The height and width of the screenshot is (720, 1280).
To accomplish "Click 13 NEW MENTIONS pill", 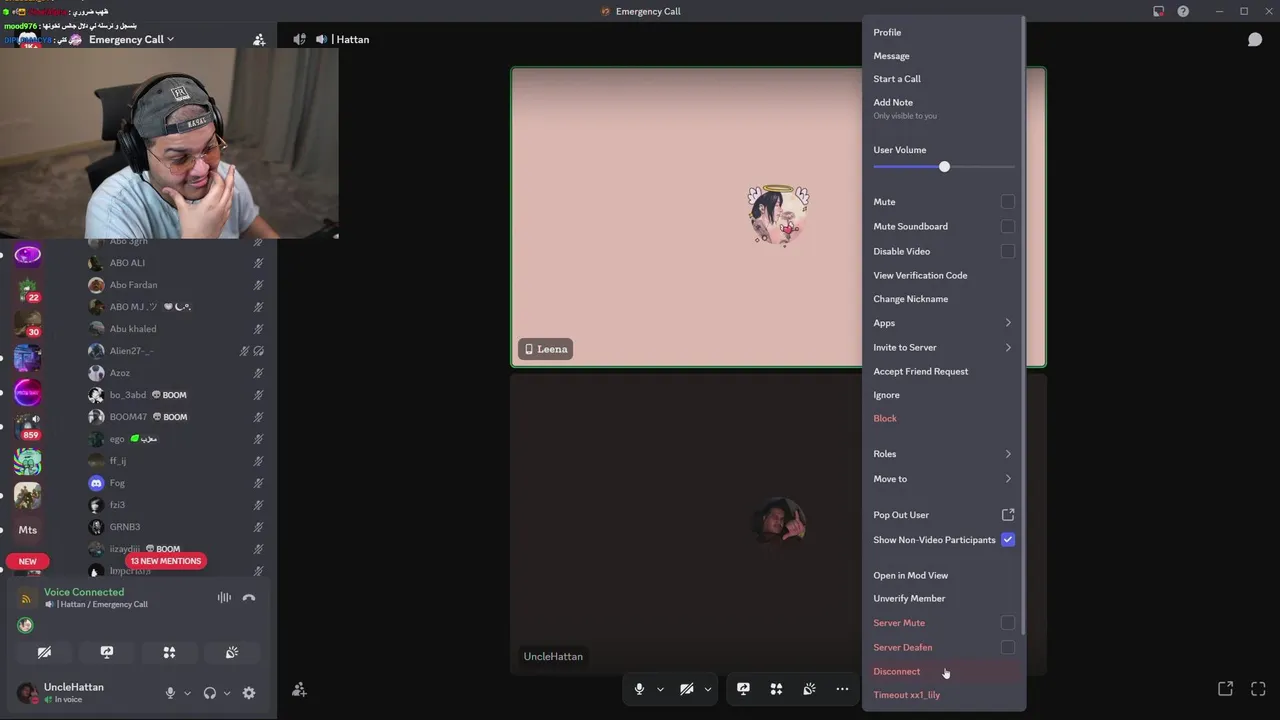I will [166, 561].
